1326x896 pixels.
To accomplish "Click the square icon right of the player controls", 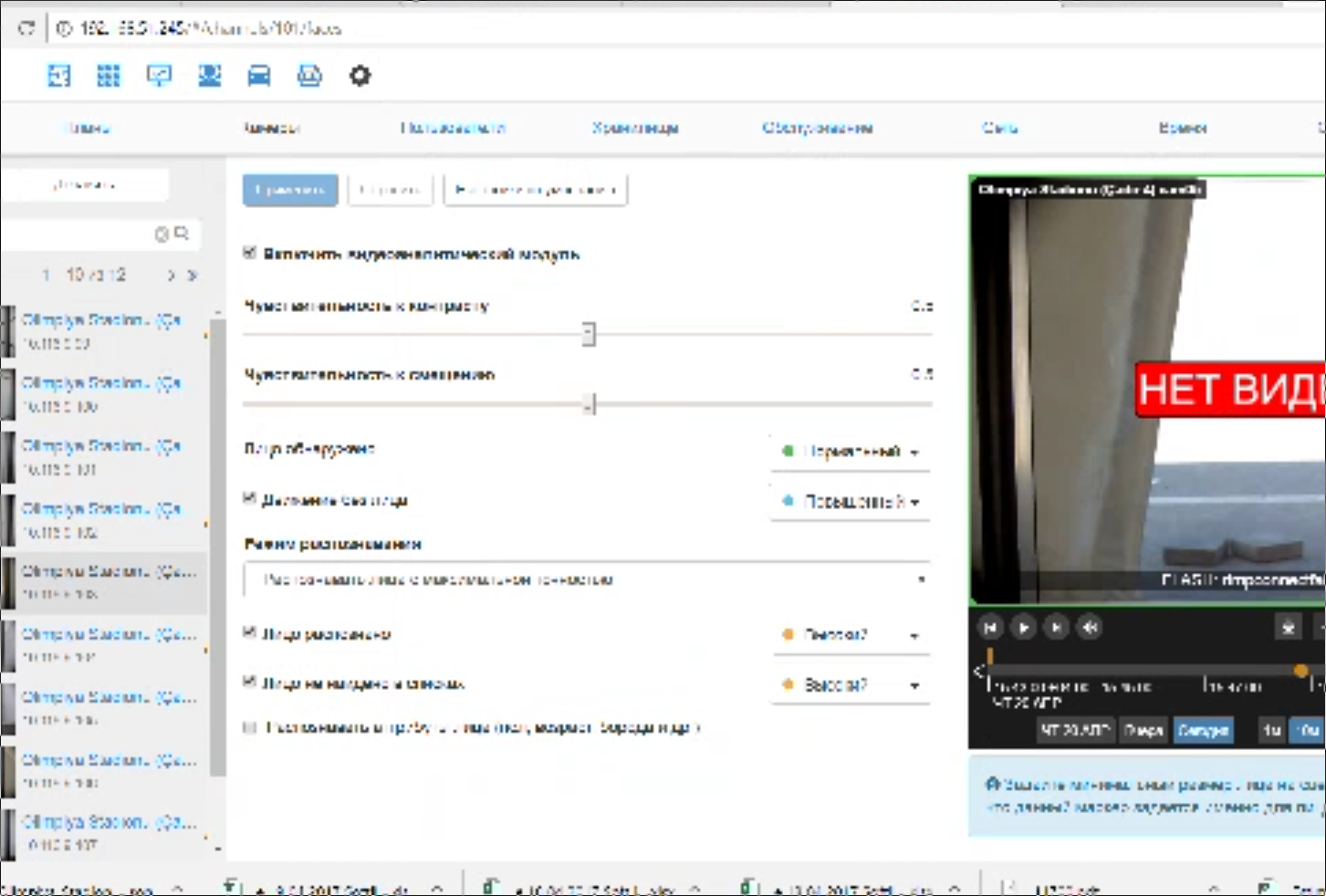I will (1288, 628).
